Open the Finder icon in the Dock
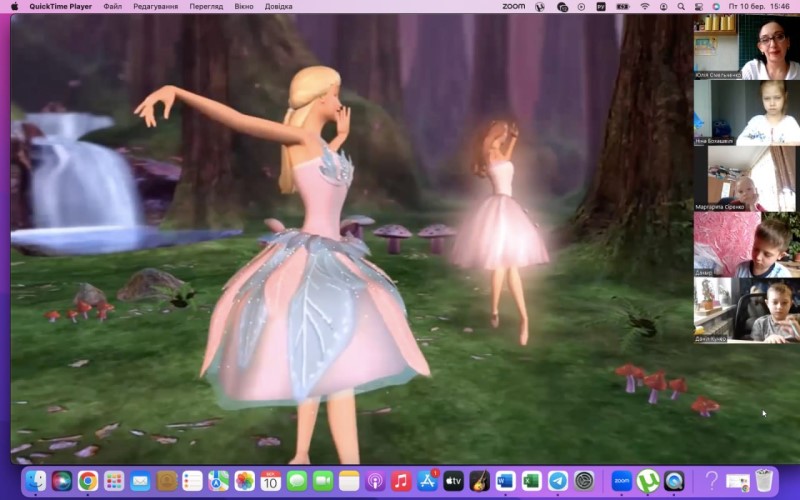800x500 pixels. (x=36, y=481)
